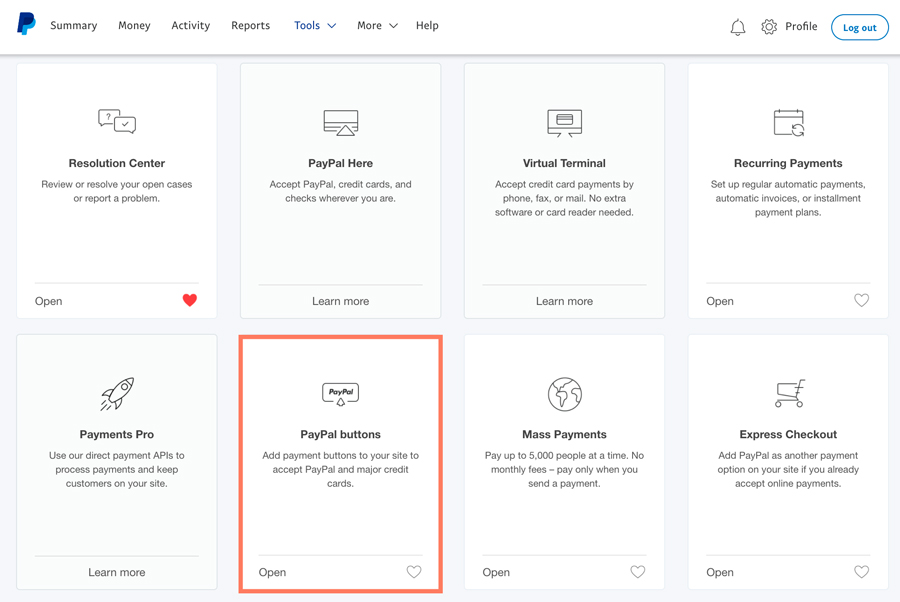Click the Resolution Center card title
The height and width of the screenshot is (602, 900).
click(117, 163)
